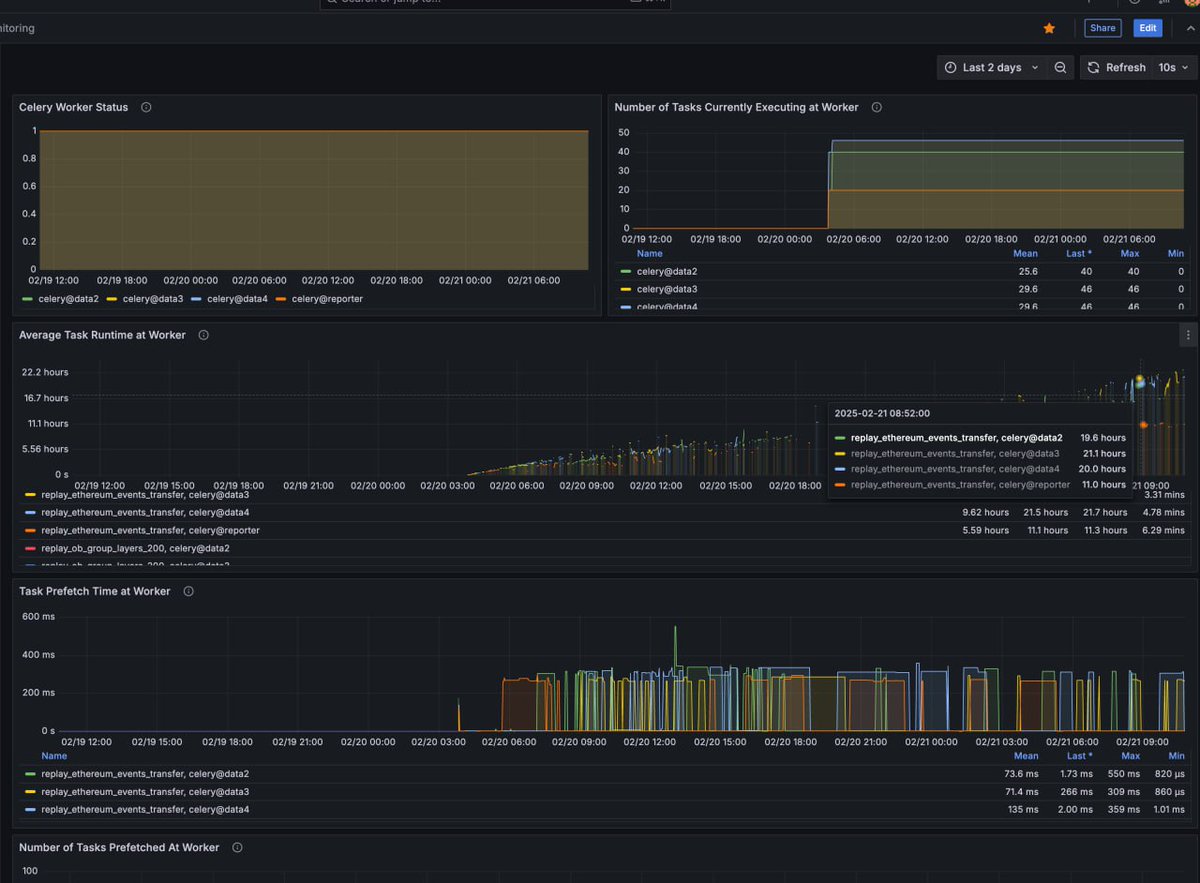
Task: Sort Task Prefetch Time table by Mean
Action: coord(1026,756)
